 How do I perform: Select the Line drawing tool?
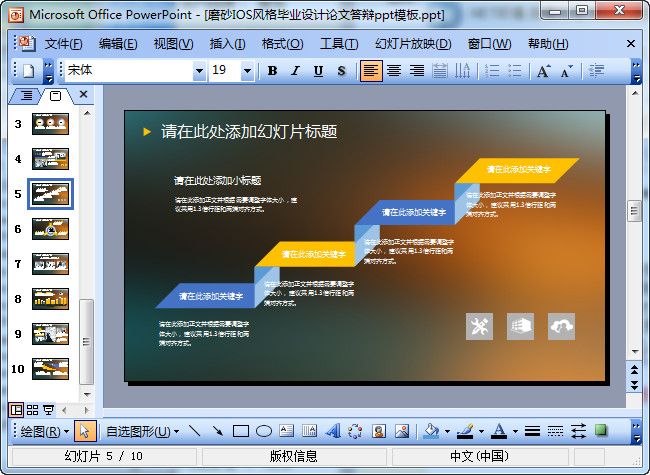click(x=194, y=431)
